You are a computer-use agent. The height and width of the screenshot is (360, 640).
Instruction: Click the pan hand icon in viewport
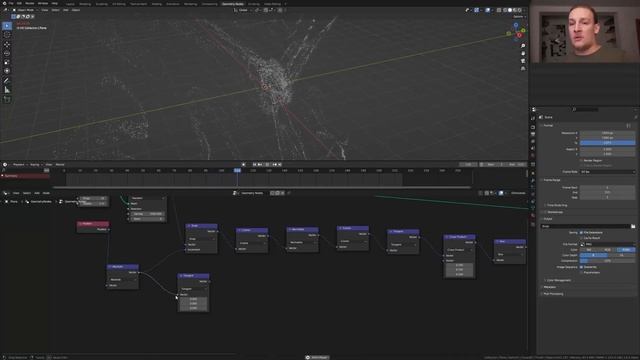(523, 53)
